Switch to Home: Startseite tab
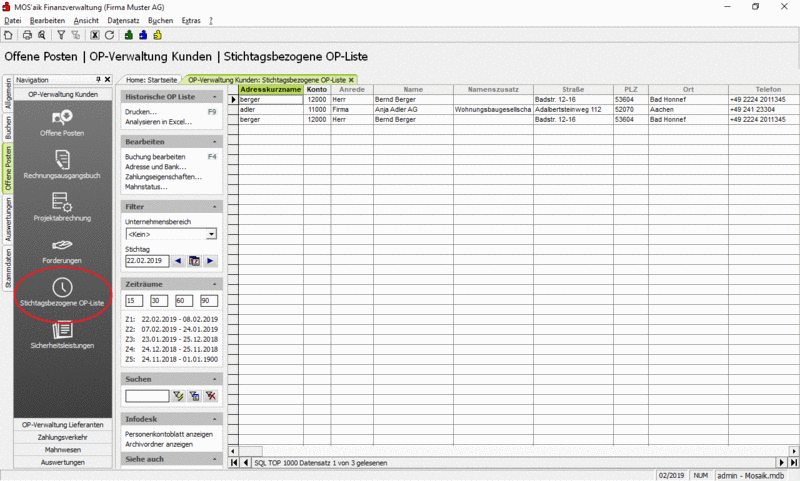800x481 pixels. [x=152, y=80]
